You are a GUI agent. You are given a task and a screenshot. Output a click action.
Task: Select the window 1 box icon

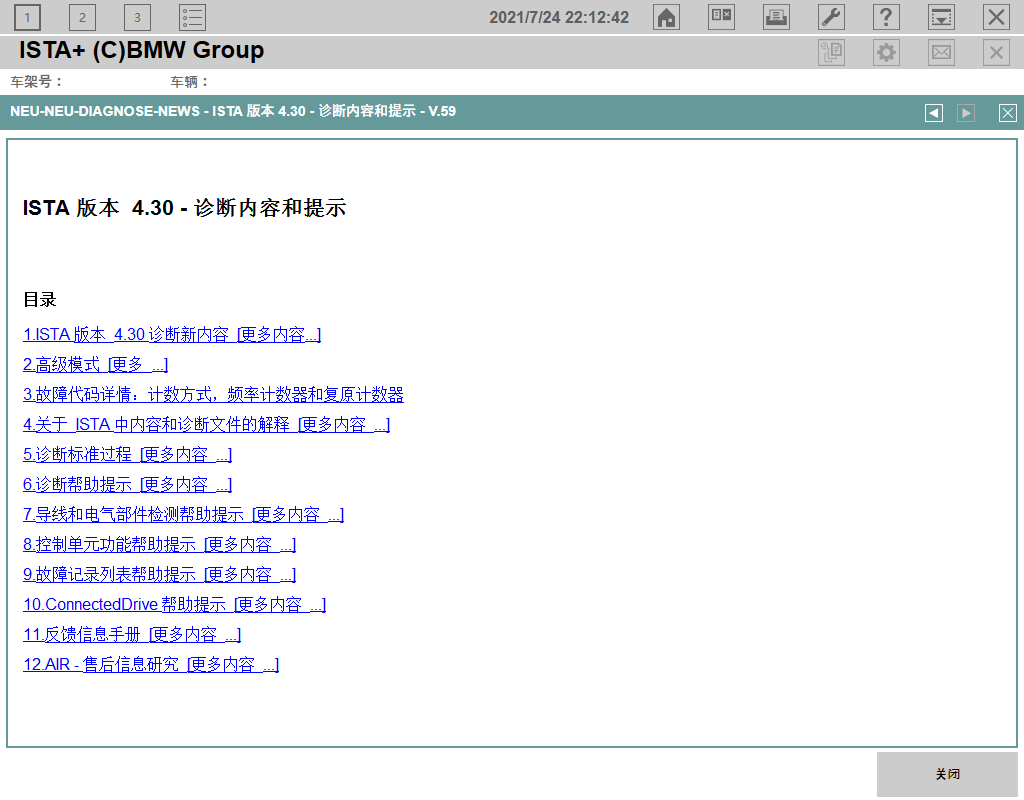tap(27, 18)
